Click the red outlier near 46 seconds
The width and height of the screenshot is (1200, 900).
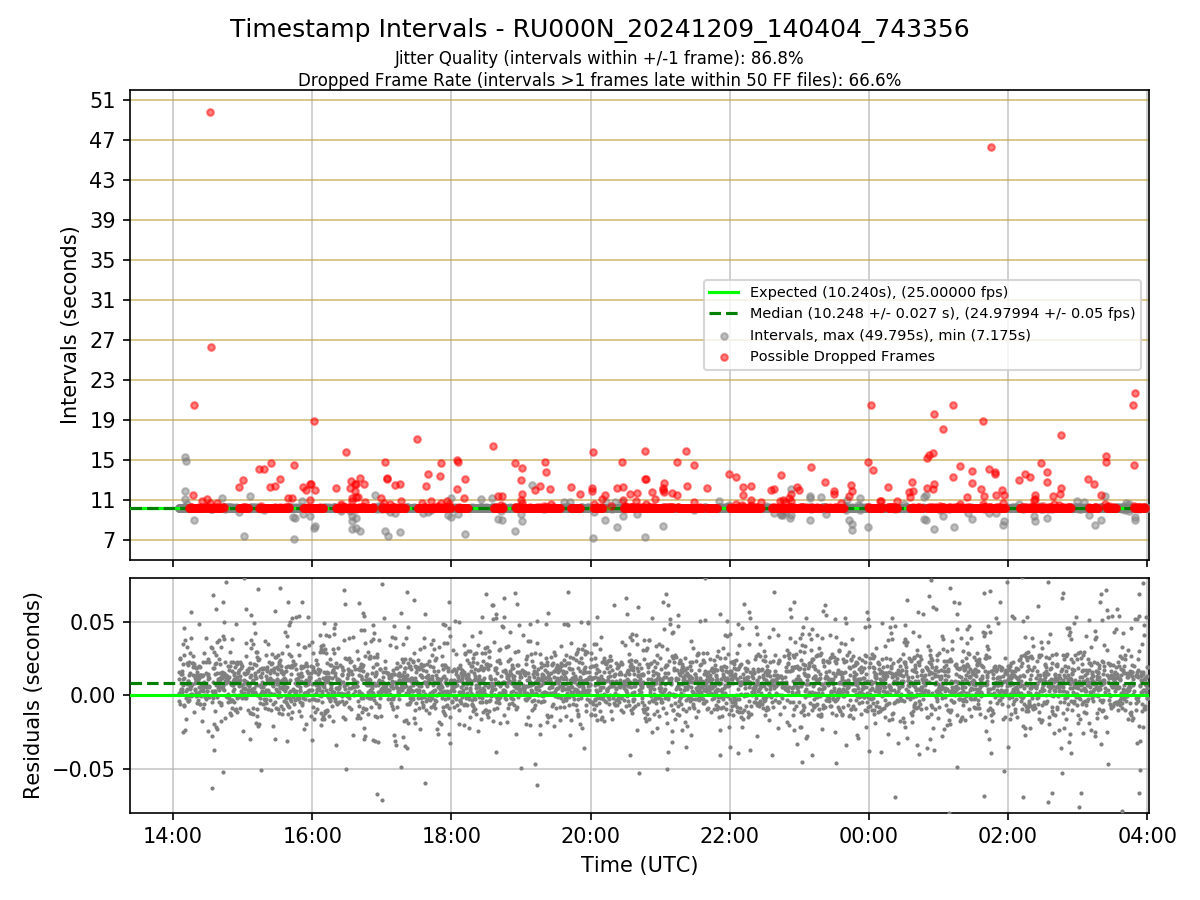pyautogui.click(x=991, y=147)
